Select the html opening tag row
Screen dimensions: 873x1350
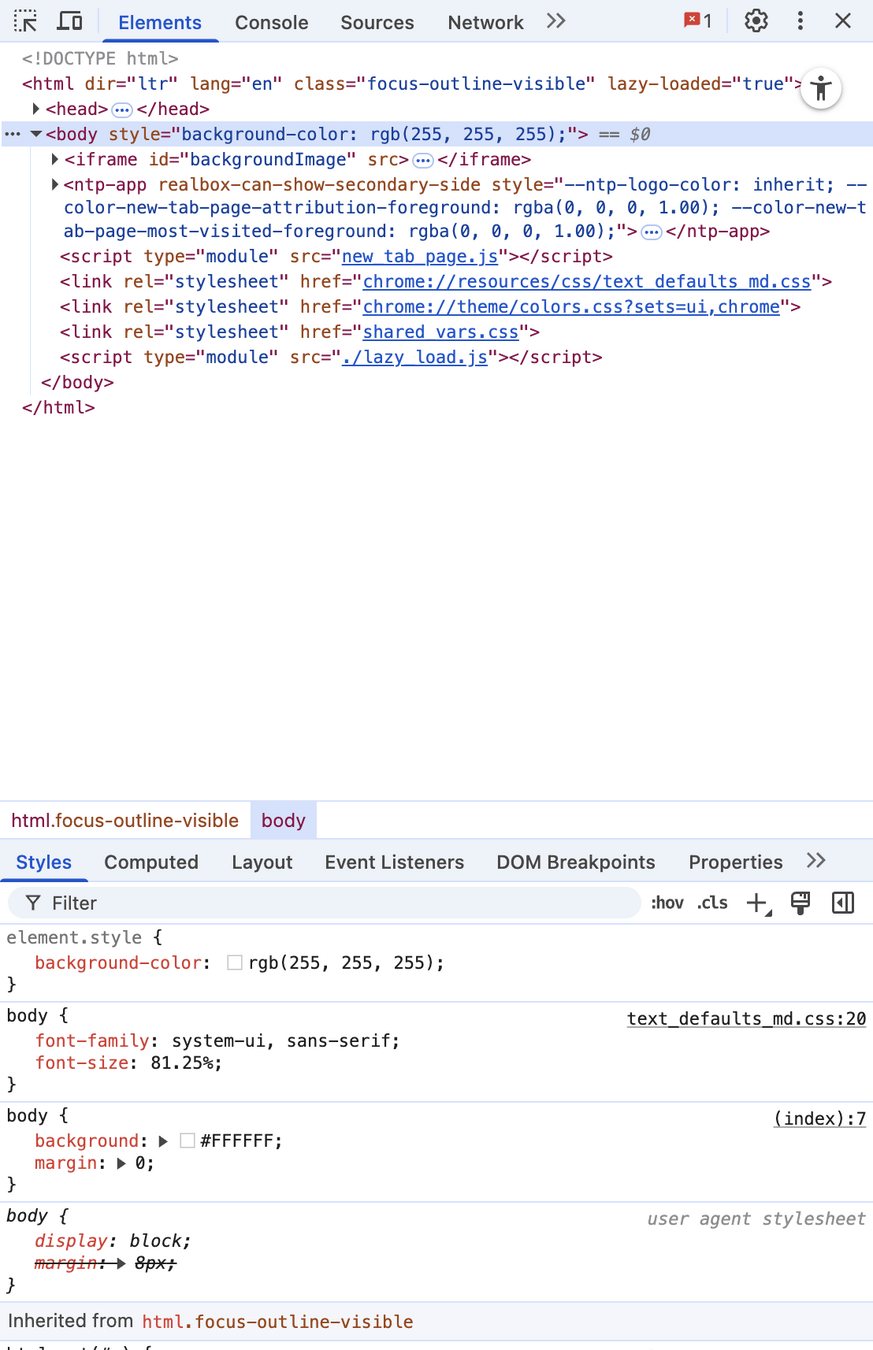(x=436, y=84)
